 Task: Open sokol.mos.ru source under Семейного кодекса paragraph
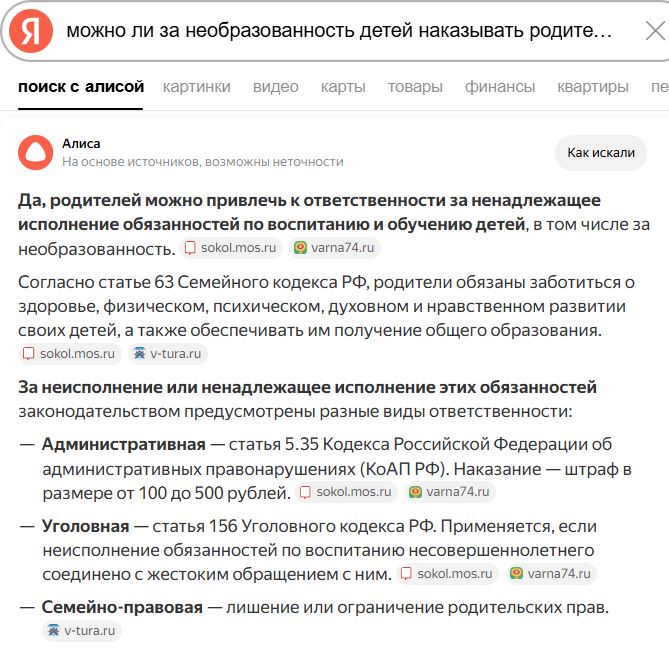(x=70, y=354)
